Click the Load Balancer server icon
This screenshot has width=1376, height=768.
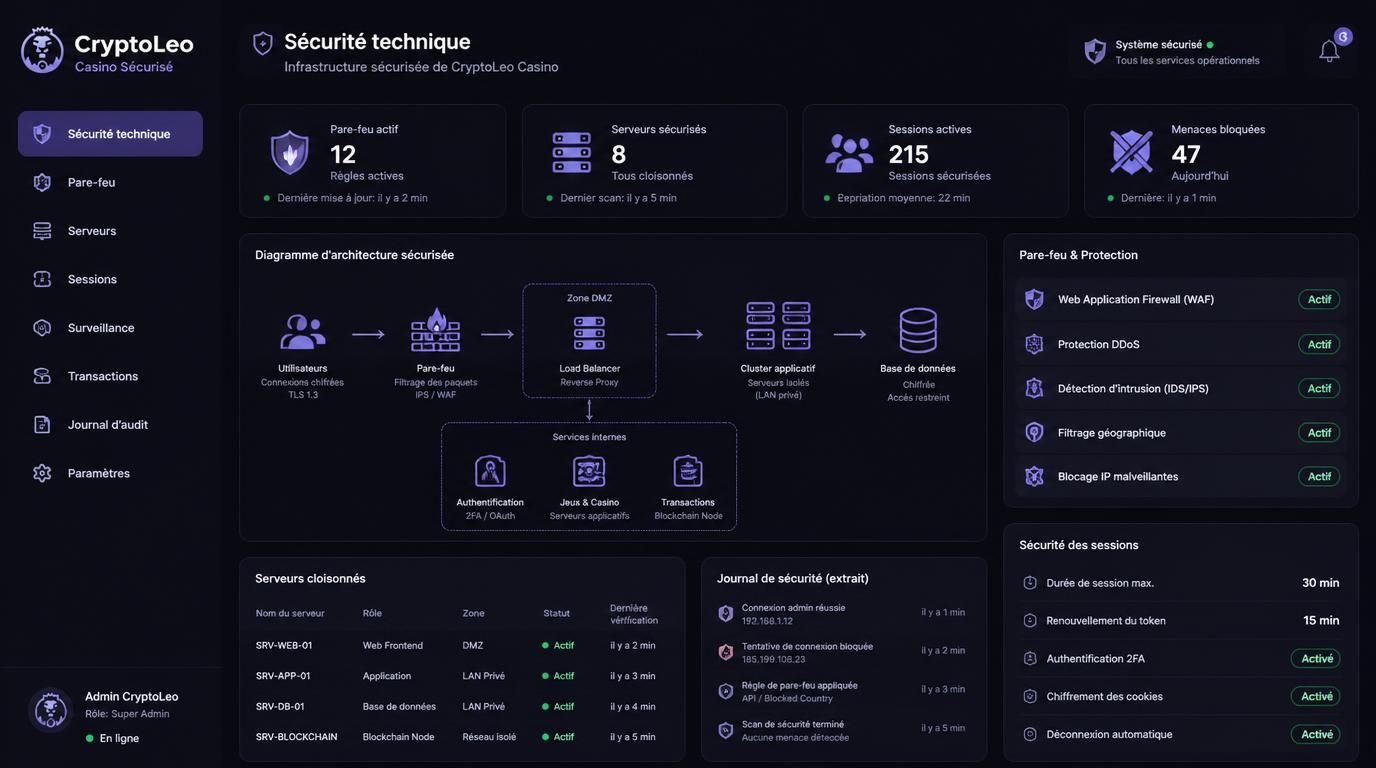pos(589,333)
